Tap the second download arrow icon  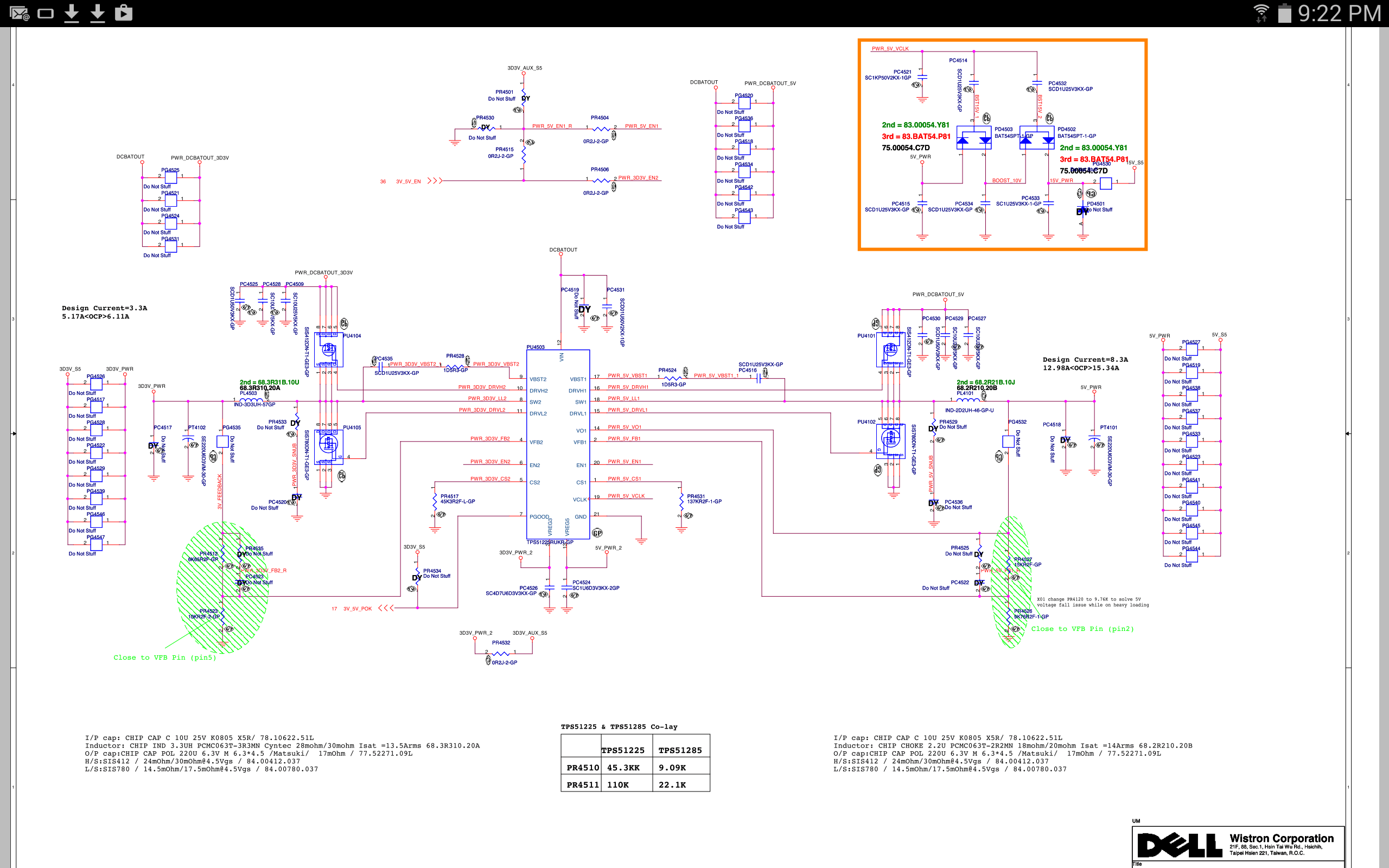point(98,12)
